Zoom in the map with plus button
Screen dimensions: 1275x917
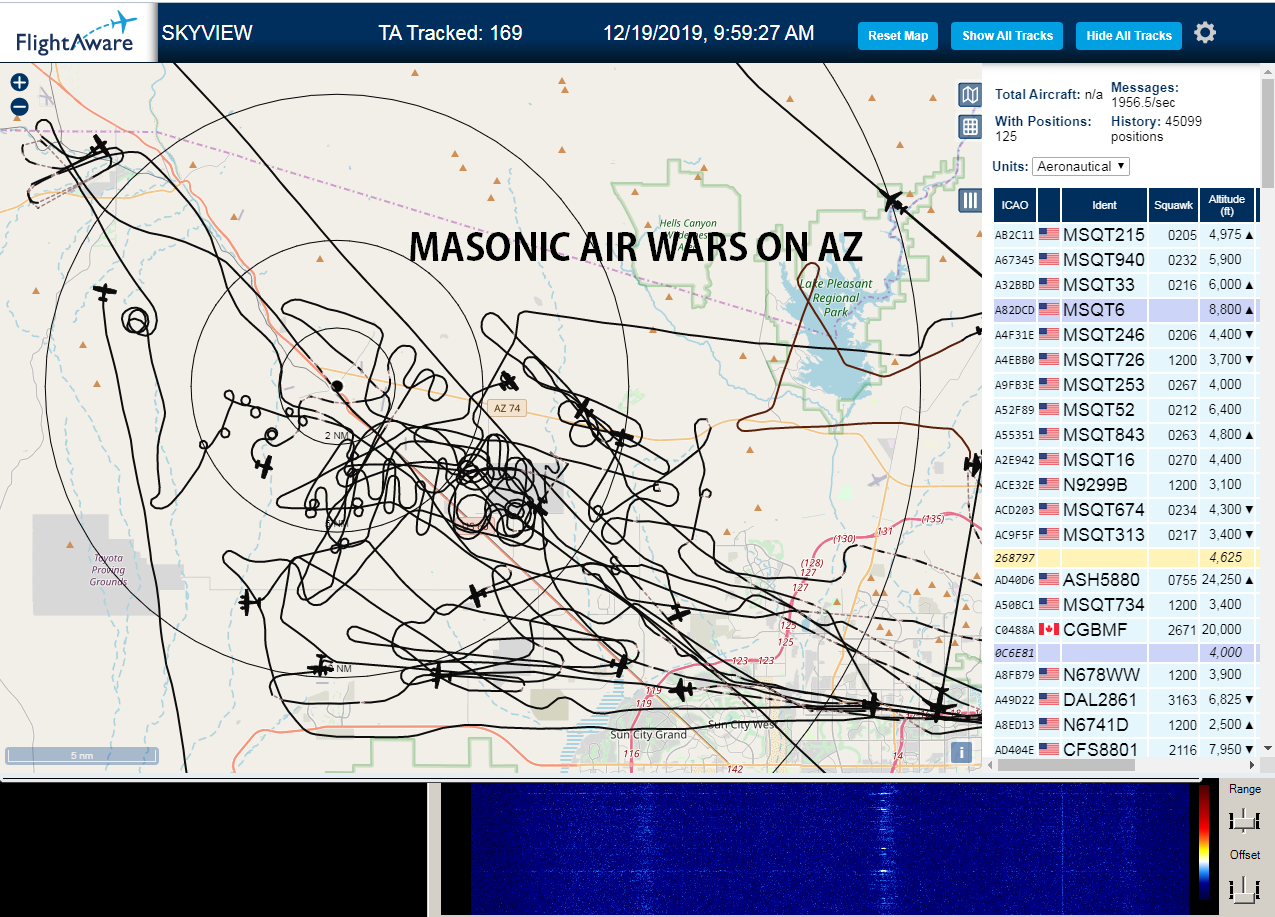pyautogui.click(x=19, y=83)
